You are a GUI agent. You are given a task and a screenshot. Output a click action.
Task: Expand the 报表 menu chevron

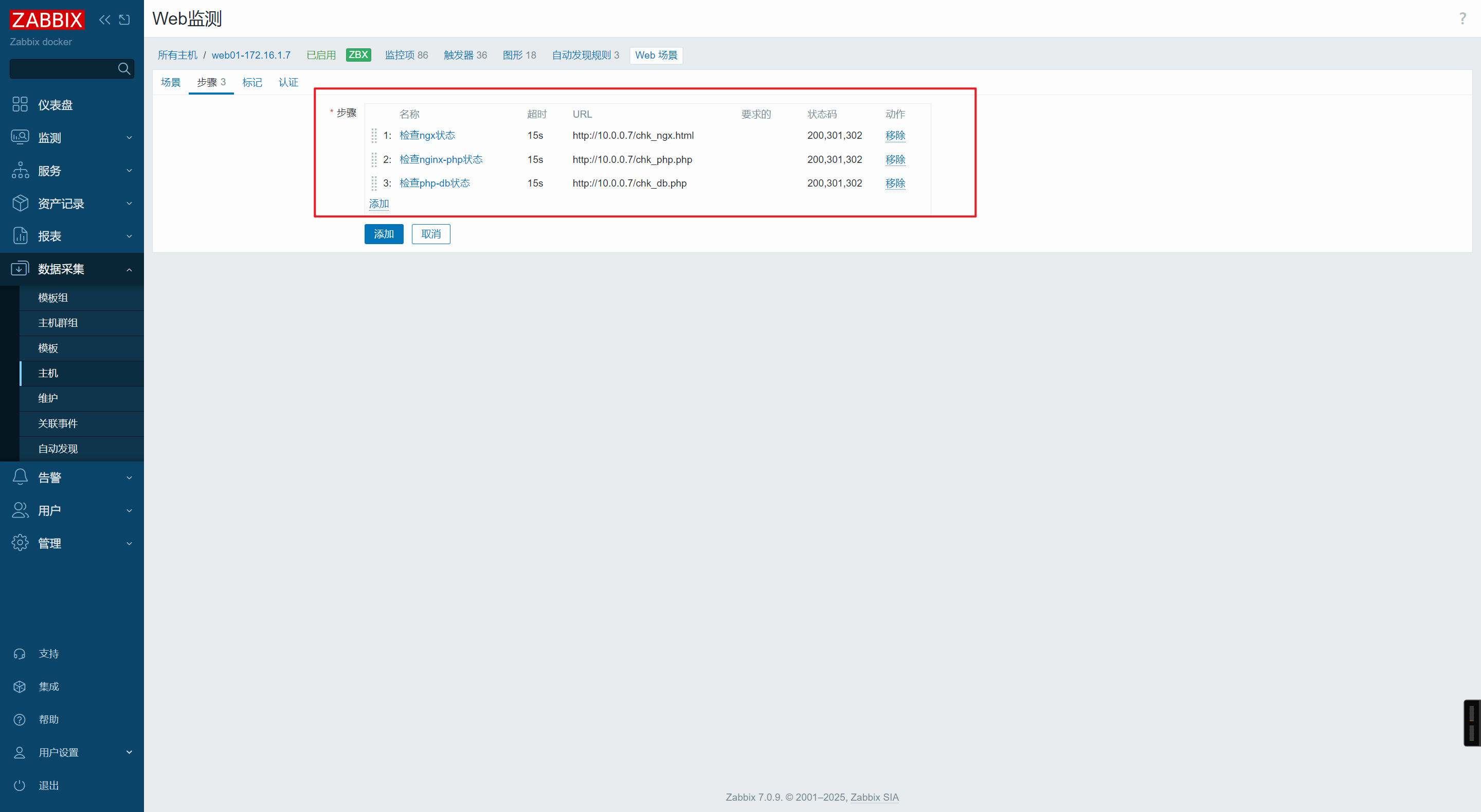[x=130, y=236]
